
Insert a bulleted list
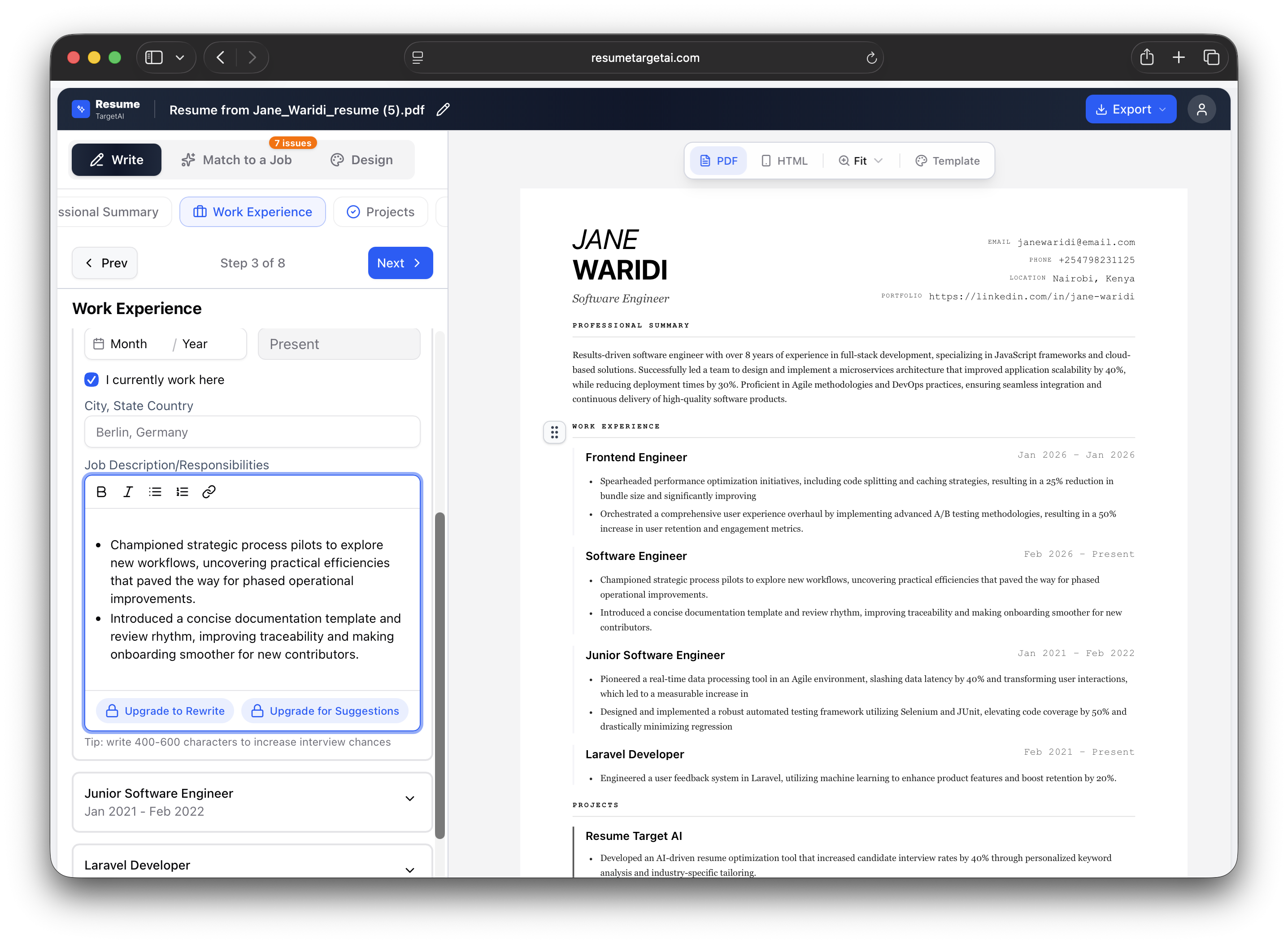point(155,492)
